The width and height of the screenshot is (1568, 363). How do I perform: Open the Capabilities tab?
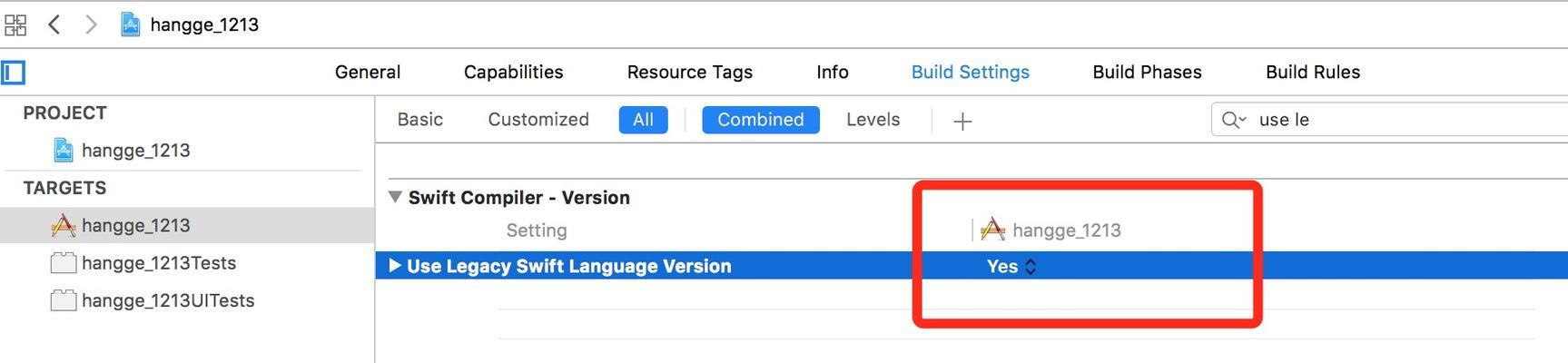coord(513,72)
